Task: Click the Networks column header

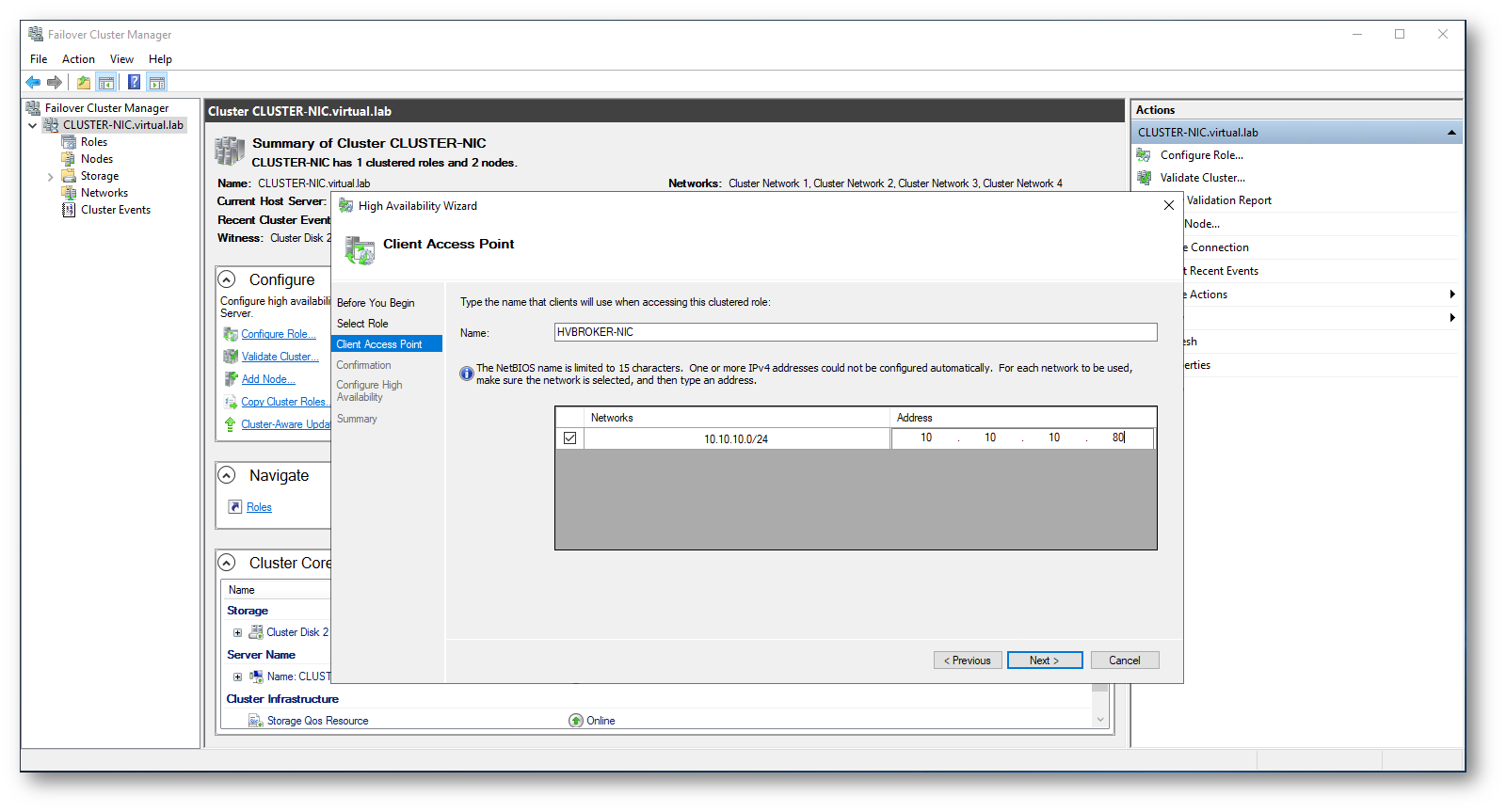Action: (x=737, y=418)
